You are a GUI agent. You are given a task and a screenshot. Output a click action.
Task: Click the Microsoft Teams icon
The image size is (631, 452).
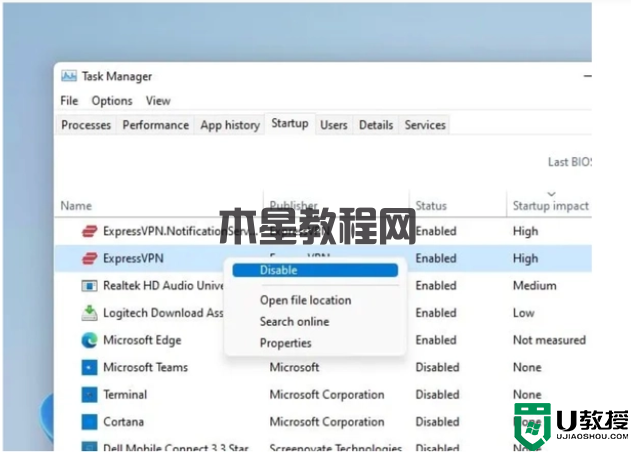click(x=89, y=367)
